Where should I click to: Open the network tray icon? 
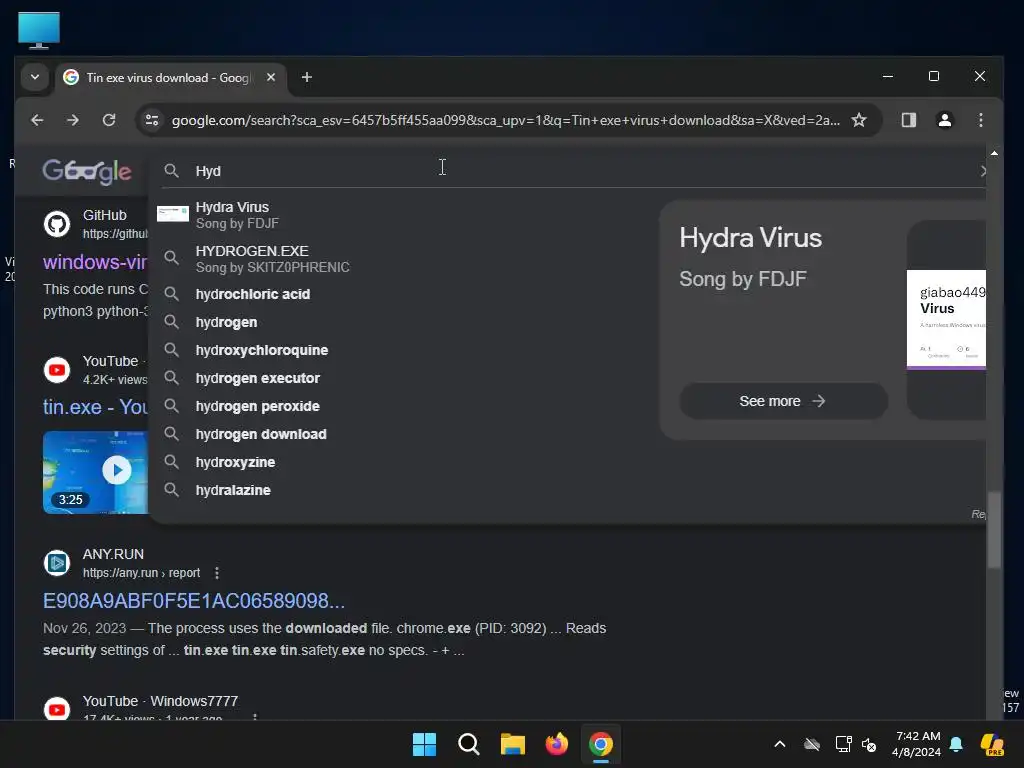click(x=843, y=744)
